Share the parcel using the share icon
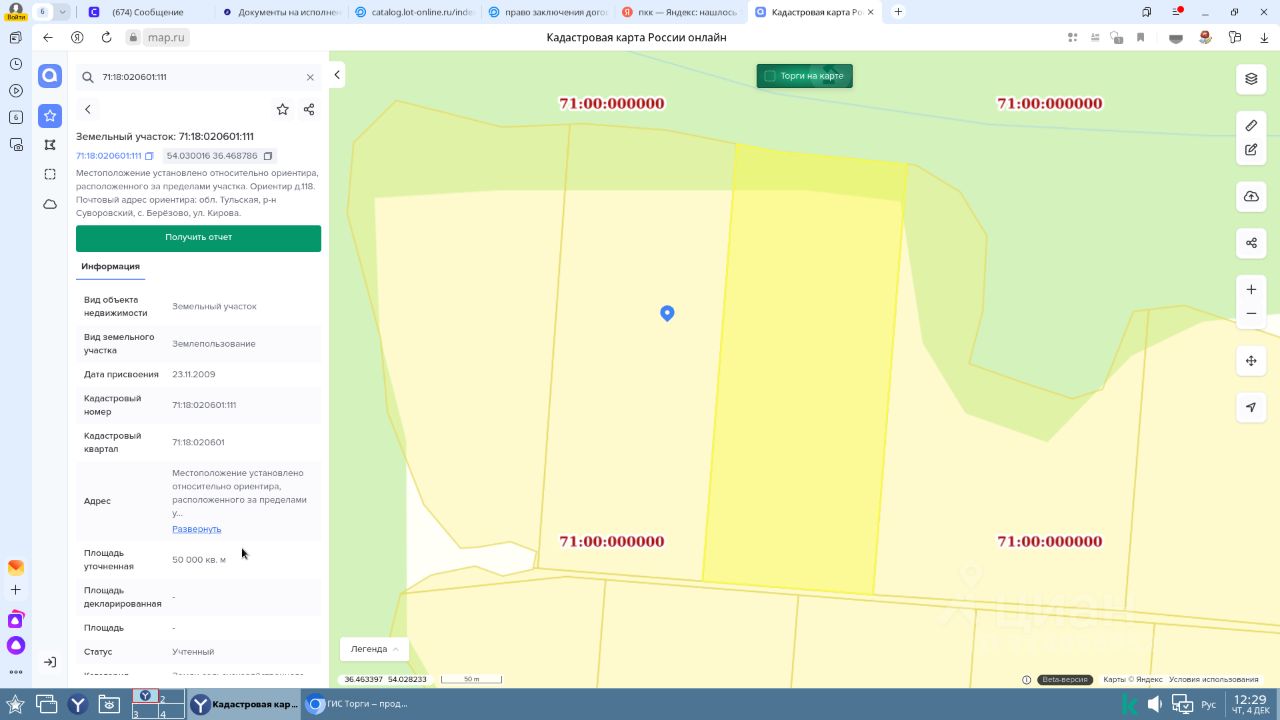 (x=309, y=109)
